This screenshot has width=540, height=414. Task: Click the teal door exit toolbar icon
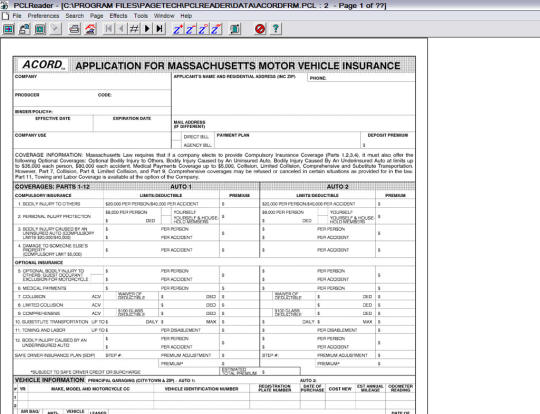(235, 29)
